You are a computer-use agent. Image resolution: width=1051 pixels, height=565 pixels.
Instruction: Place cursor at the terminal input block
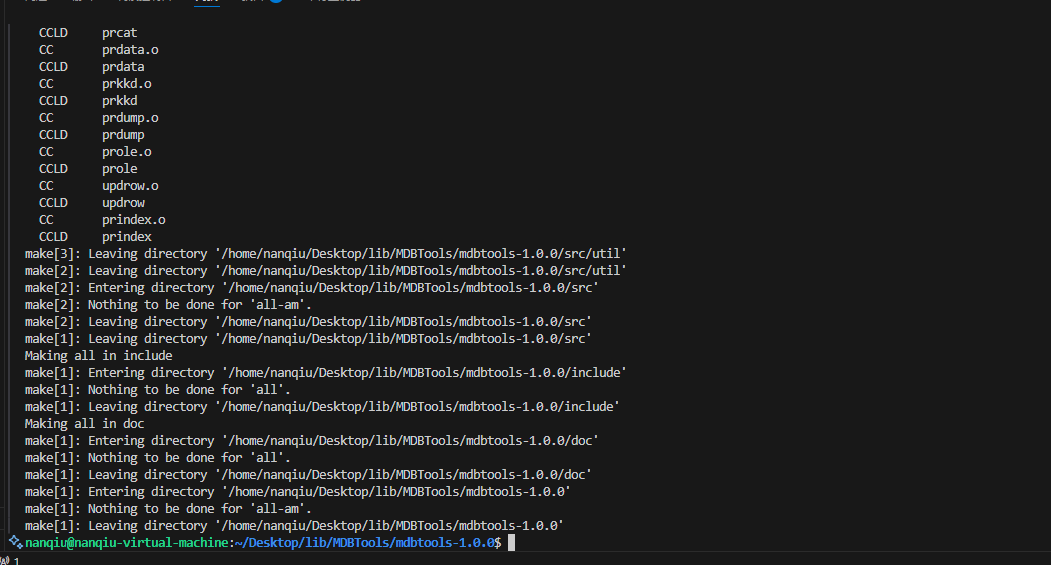coord(511,542)
